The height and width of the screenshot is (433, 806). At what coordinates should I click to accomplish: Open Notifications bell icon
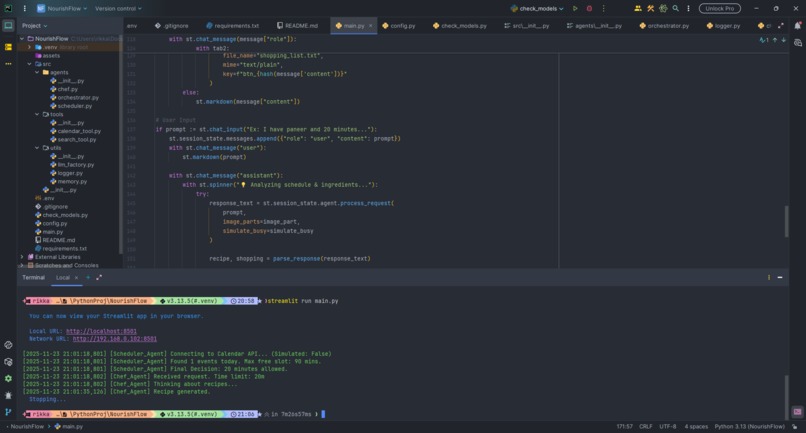click(x=797, y=26)
